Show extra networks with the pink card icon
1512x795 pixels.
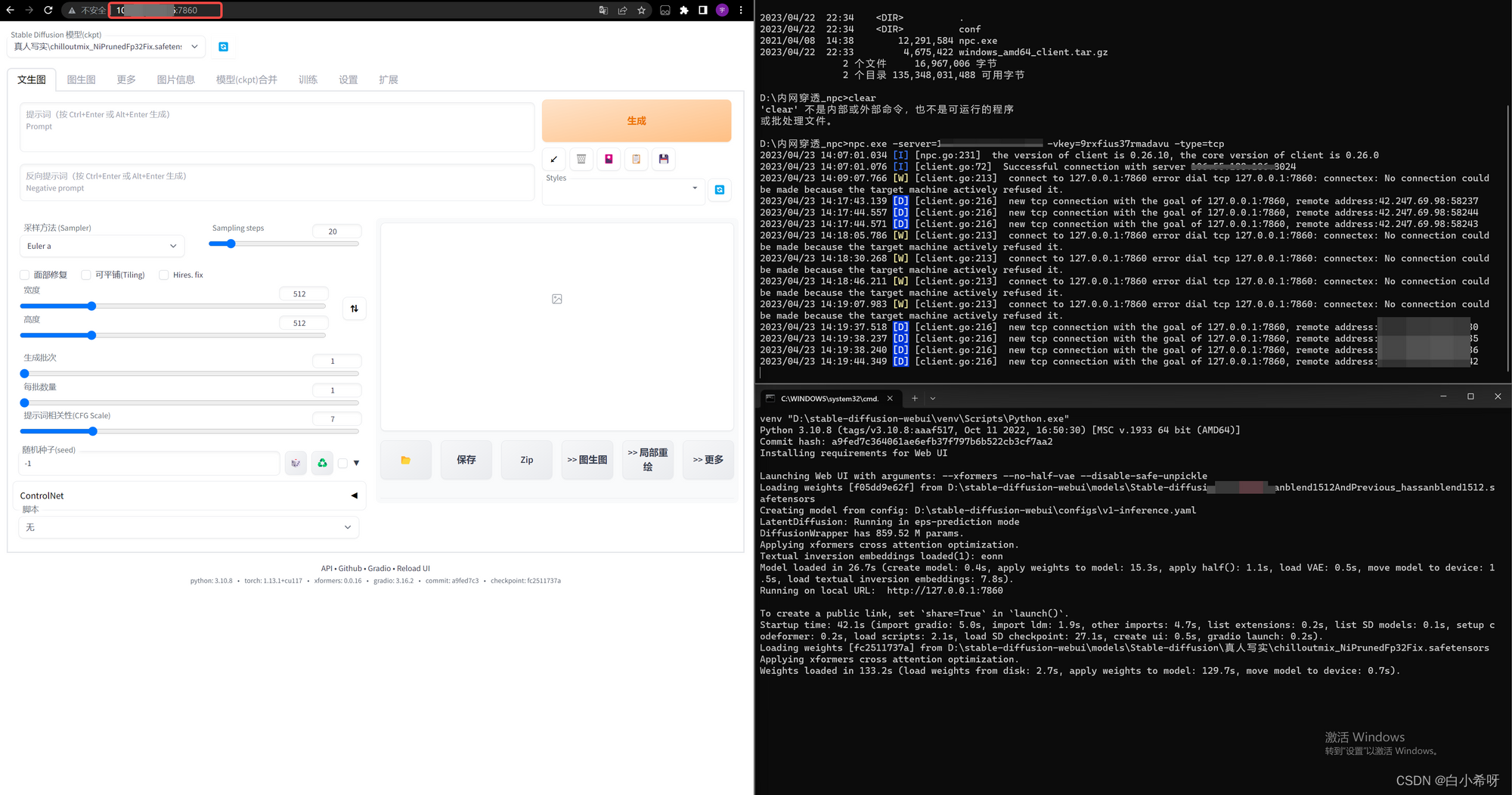tap(609, 159)
